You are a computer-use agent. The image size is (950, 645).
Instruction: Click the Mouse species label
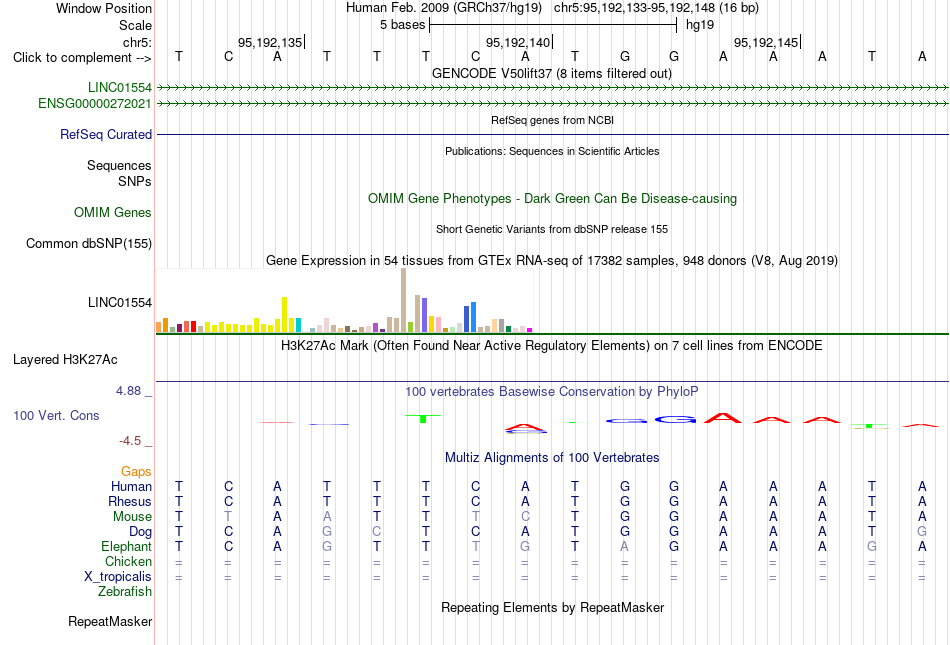click(132, 517)
